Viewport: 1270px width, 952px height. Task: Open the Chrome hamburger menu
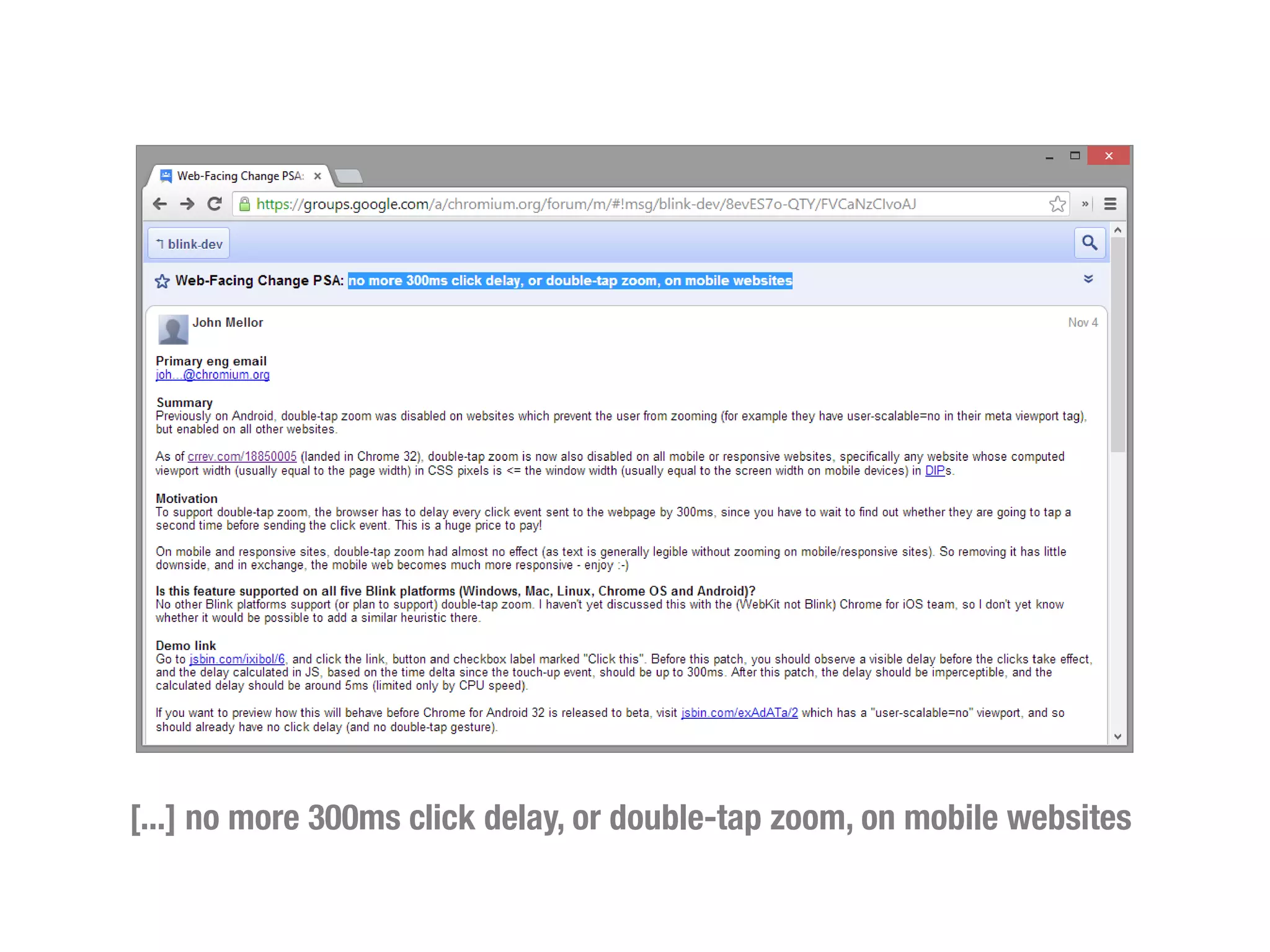click(x=1110, y=204)
